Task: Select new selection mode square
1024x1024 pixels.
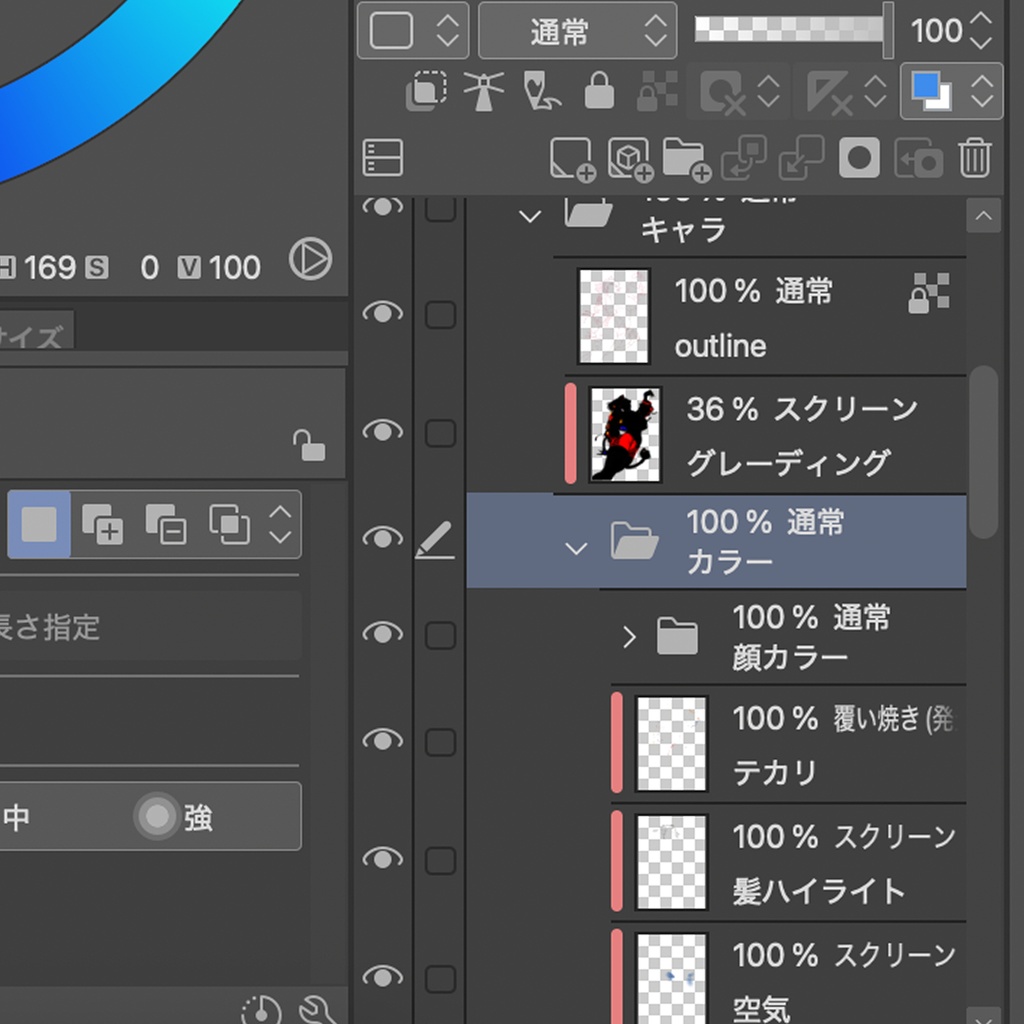Action: 39,524
